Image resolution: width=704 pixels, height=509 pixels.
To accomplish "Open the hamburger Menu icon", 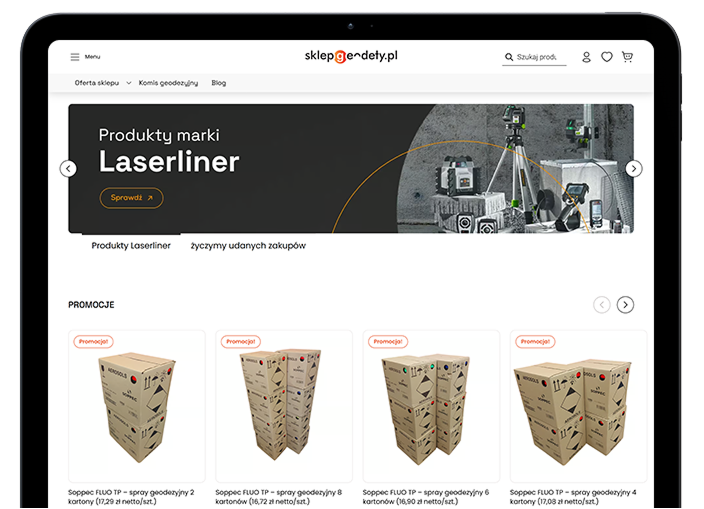I will coord(75,57).
